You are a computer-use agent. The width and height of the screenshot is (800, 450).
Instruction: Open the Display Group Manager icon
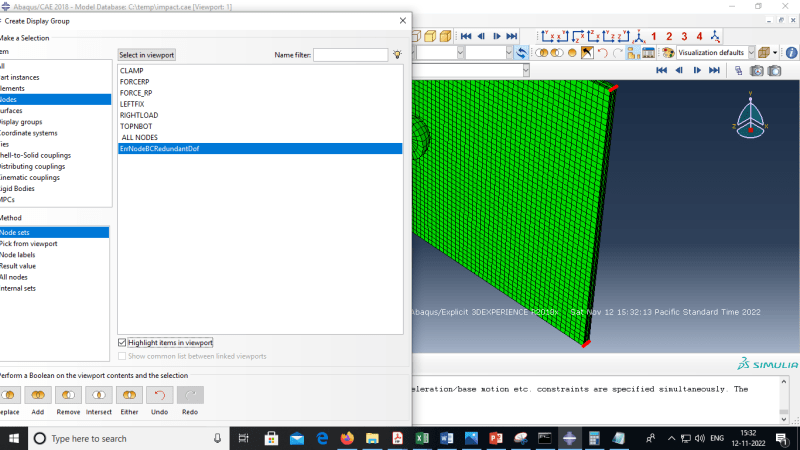(648, 53)
